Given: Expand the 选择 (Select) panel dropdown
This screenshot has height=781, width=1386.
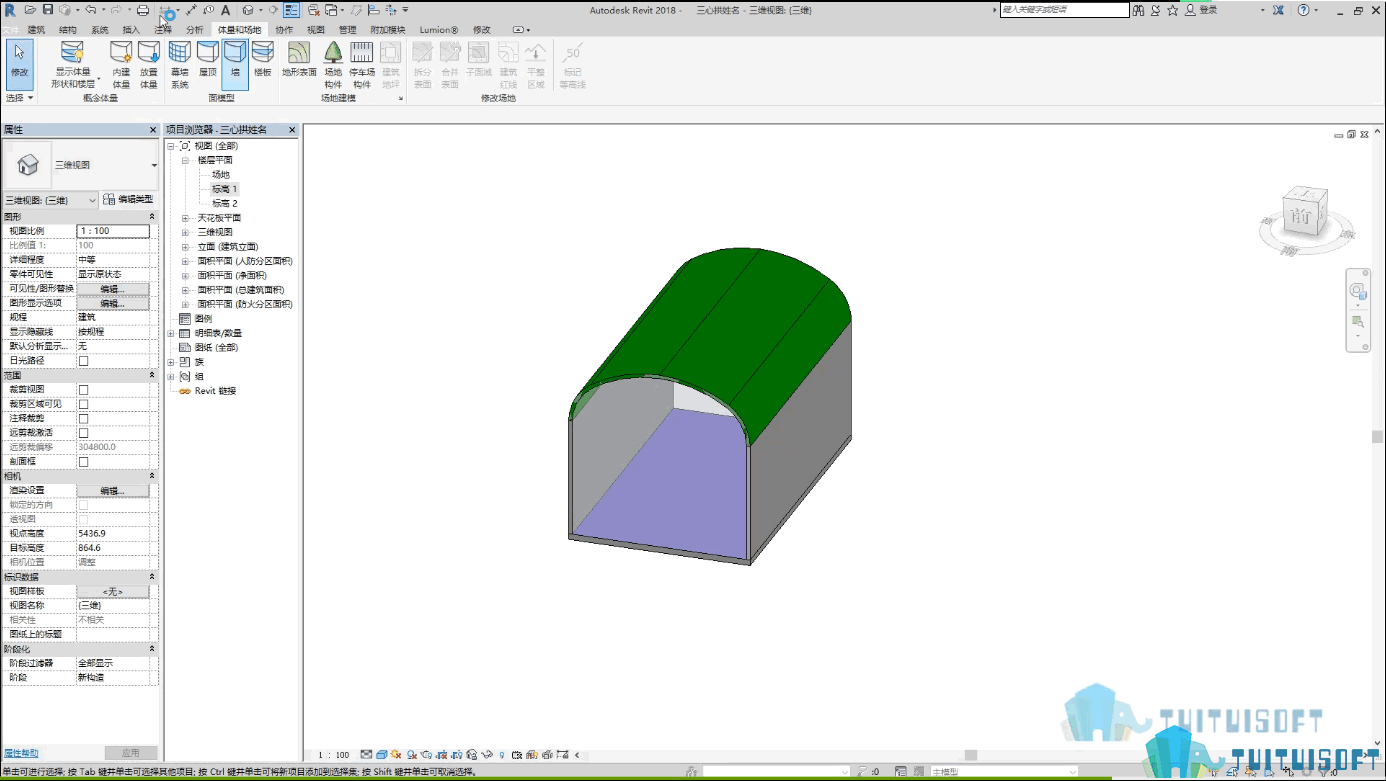Looking at the screenshot, I should pos(20,98).
